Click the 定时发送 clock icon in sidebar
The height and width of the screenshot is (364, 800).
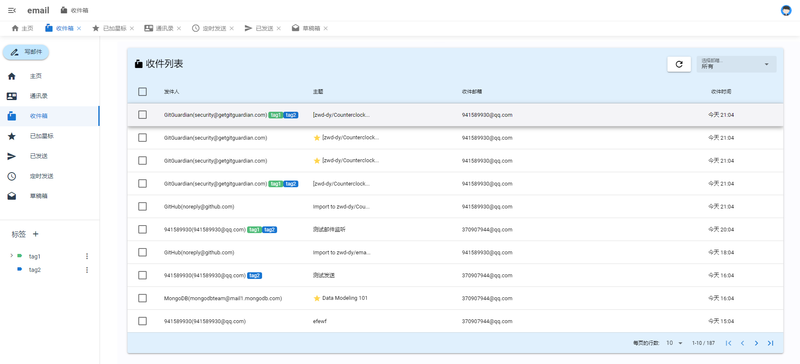point(12,176)
